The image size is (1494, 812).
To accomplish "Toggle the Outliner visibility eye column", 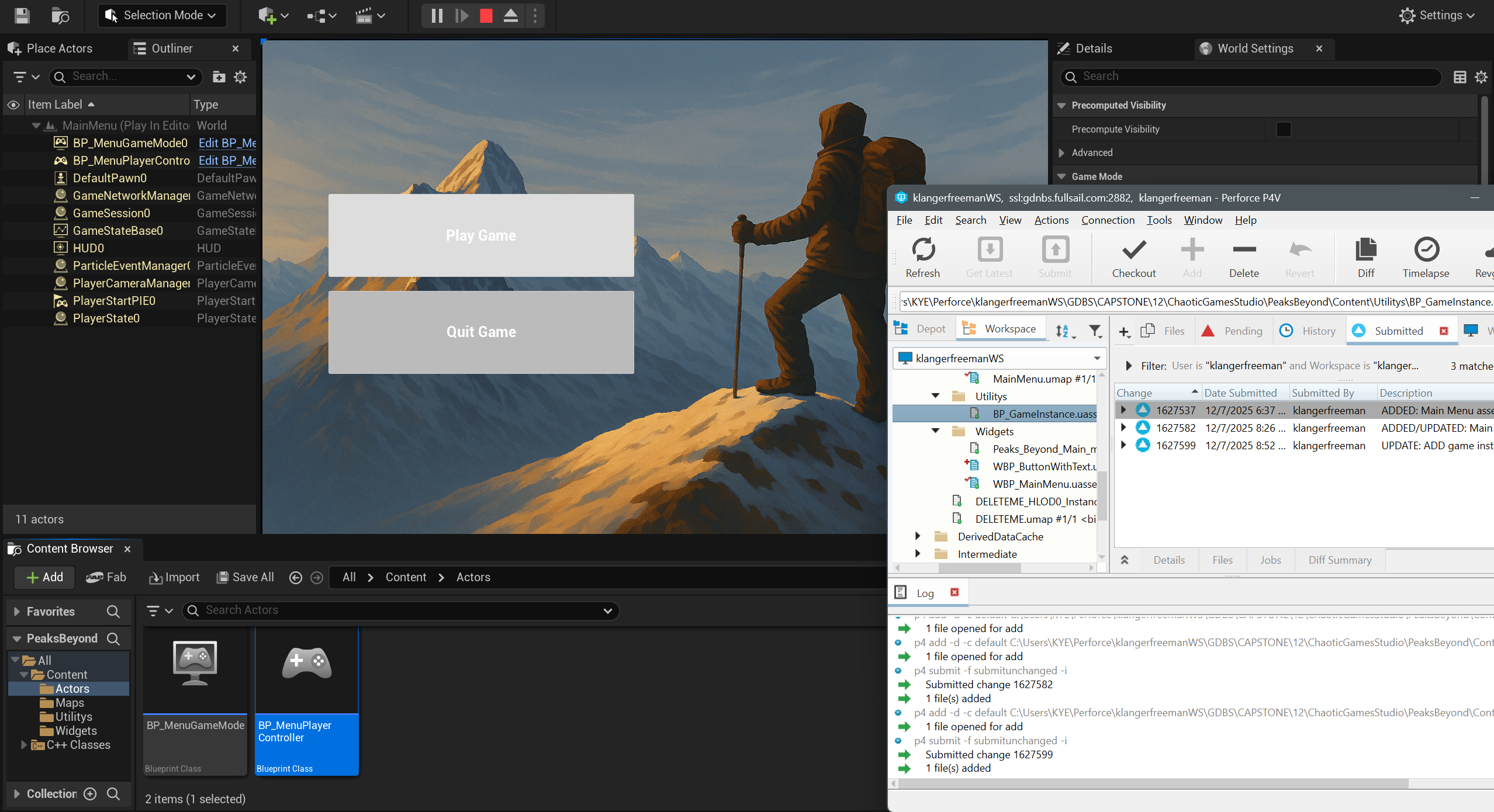I will (13, 105).
